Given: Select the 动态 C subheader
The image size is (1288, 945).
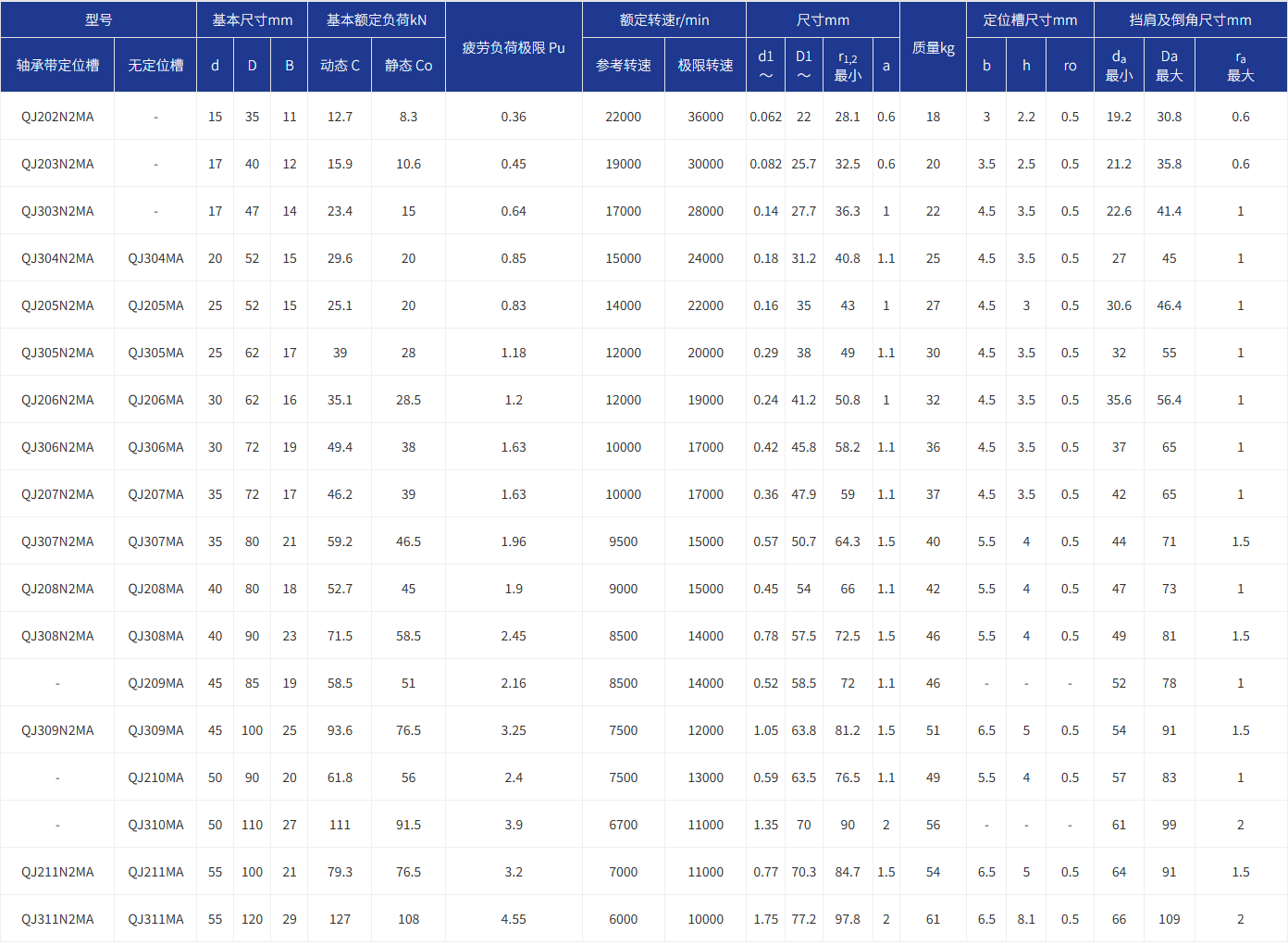Looking at the screenshot, I should 340,65.
